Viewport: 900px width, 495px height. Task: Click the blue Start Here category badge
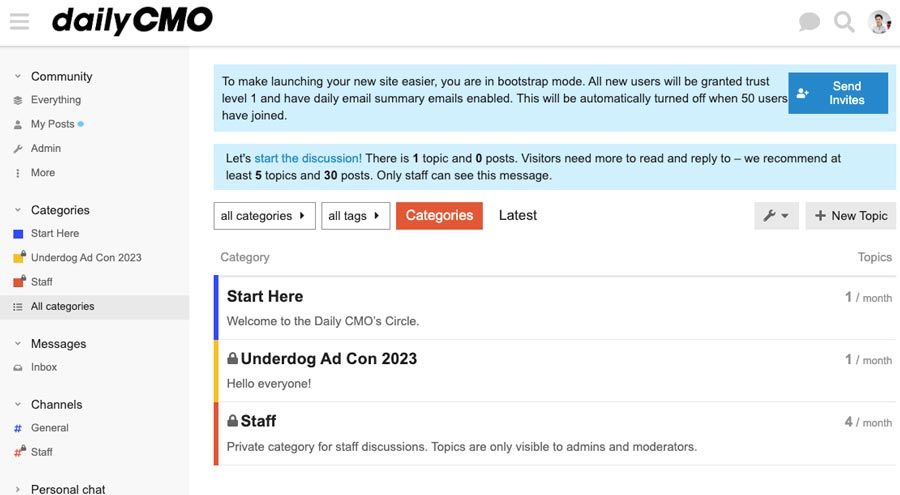(x=18, y=234)
